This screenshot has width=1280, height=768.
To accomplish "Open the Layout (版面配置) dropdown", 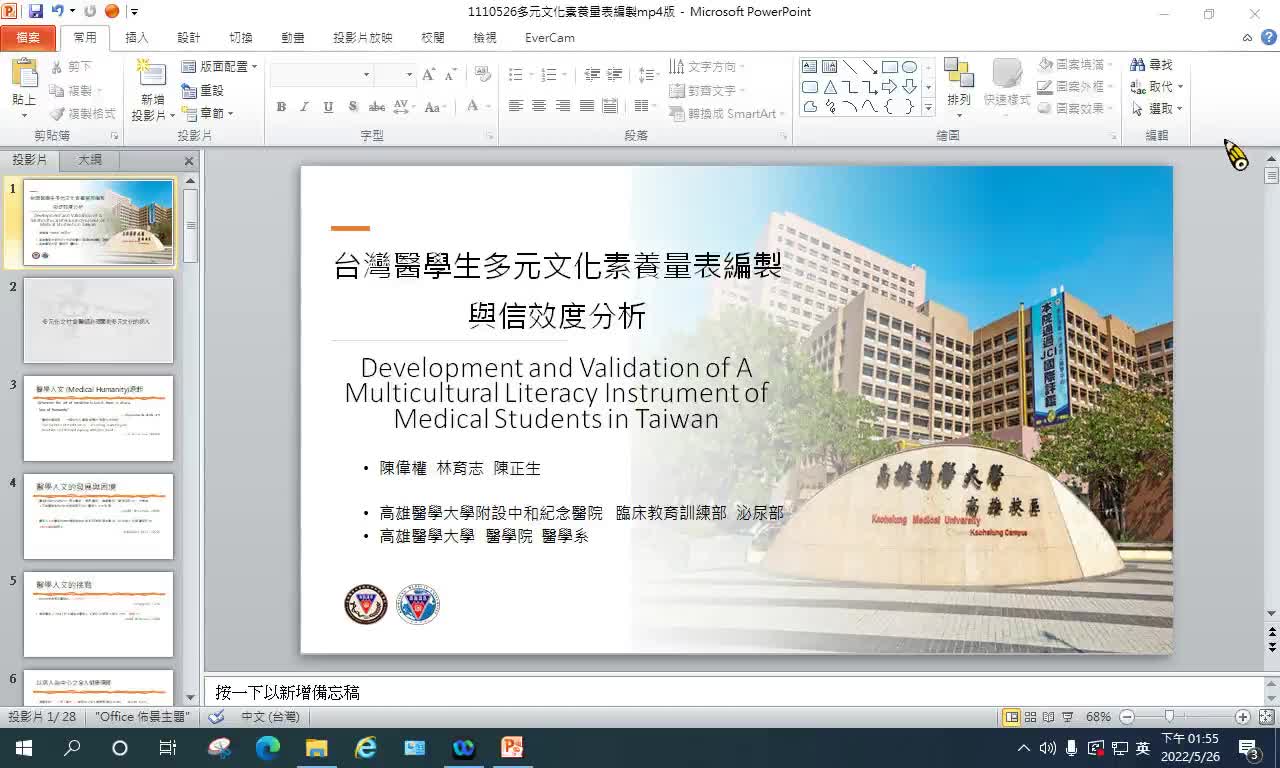I will pyautogui.click(x=219, y=66).
